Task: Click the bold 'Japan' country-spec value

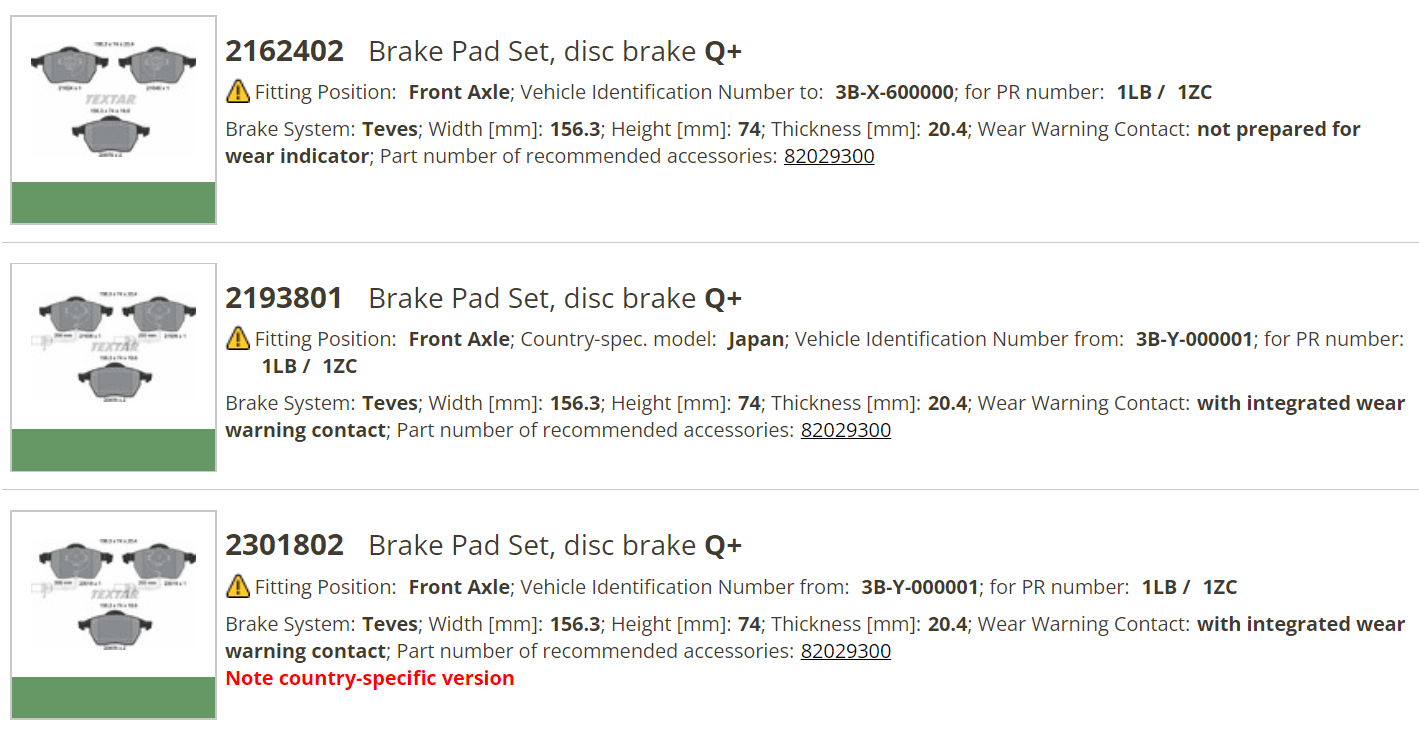Action: click(756, 340)
